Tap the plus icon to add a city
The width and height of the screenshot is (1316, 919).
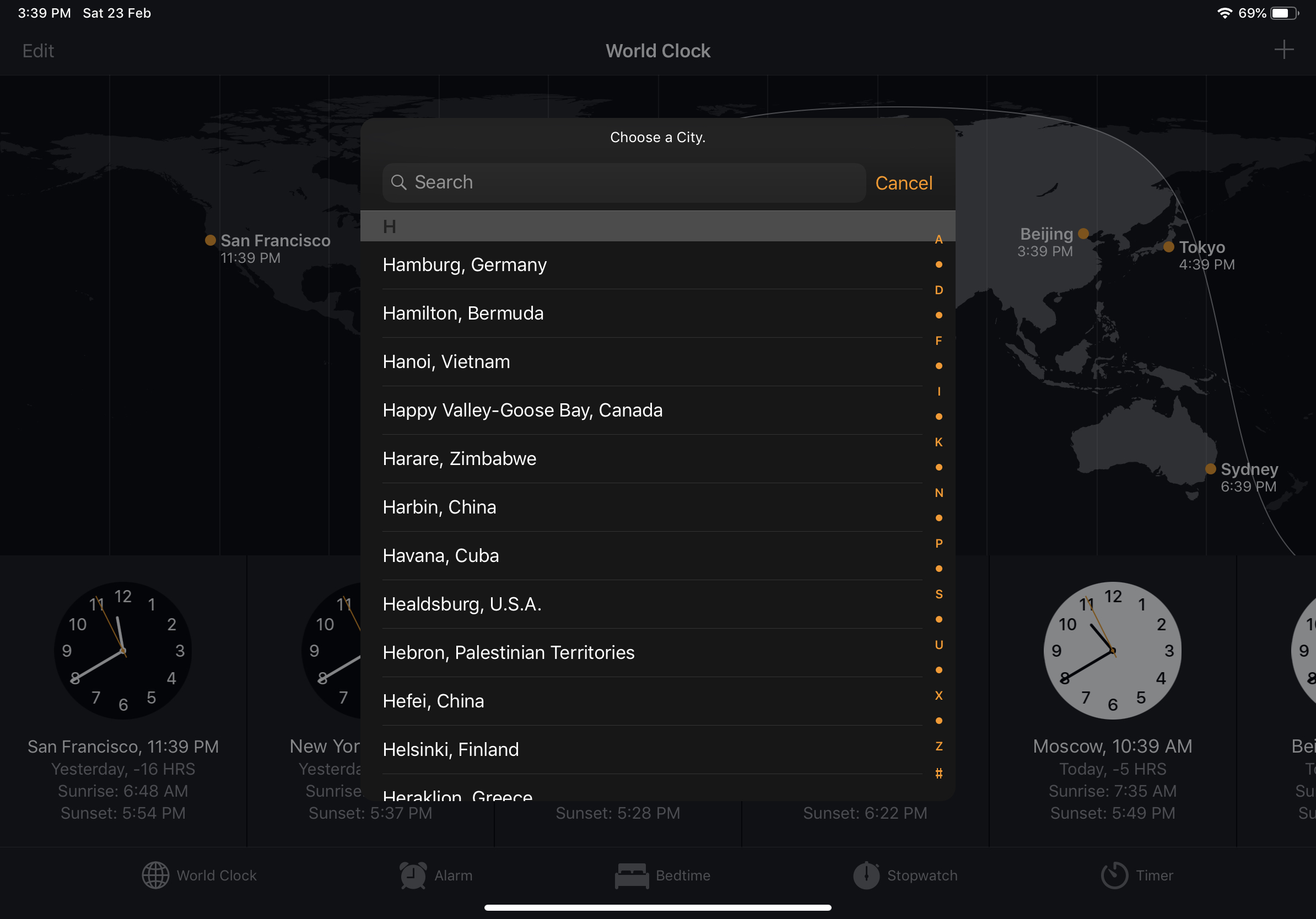click(x=1283, y=50)
